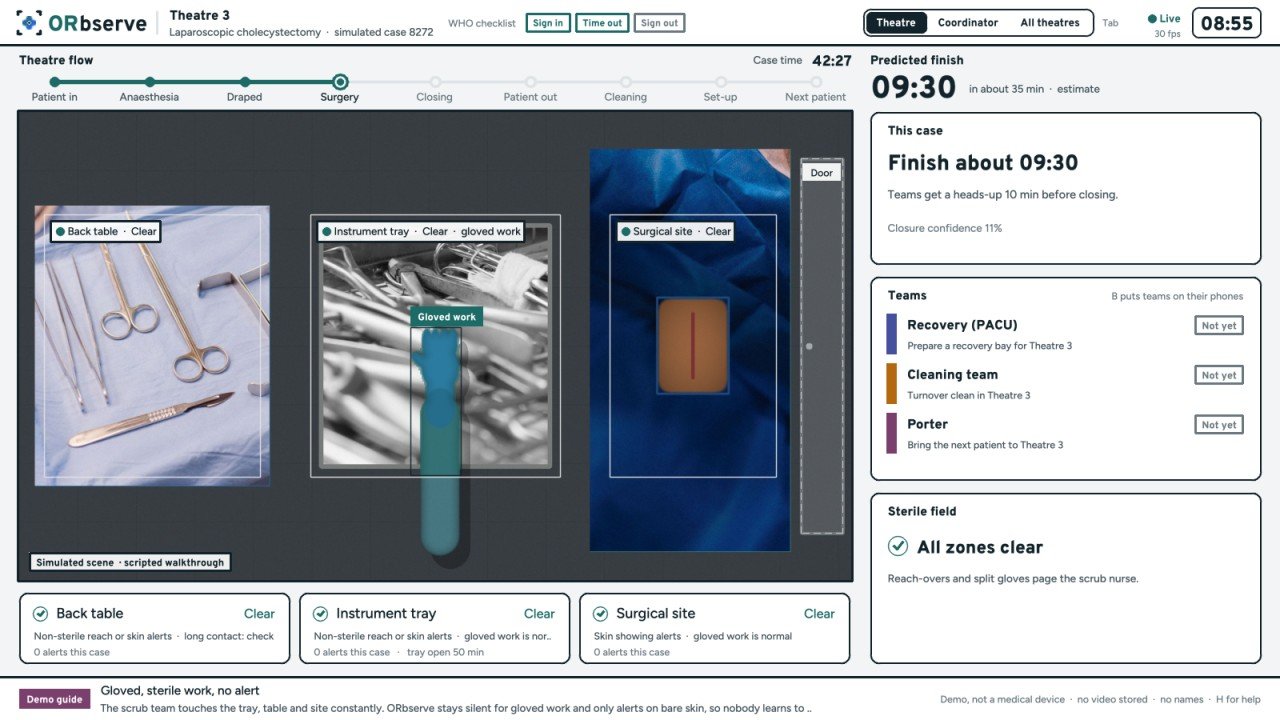Click the green Live status dot
The width and height of the screenshot is (1280, 720).
1152,18
